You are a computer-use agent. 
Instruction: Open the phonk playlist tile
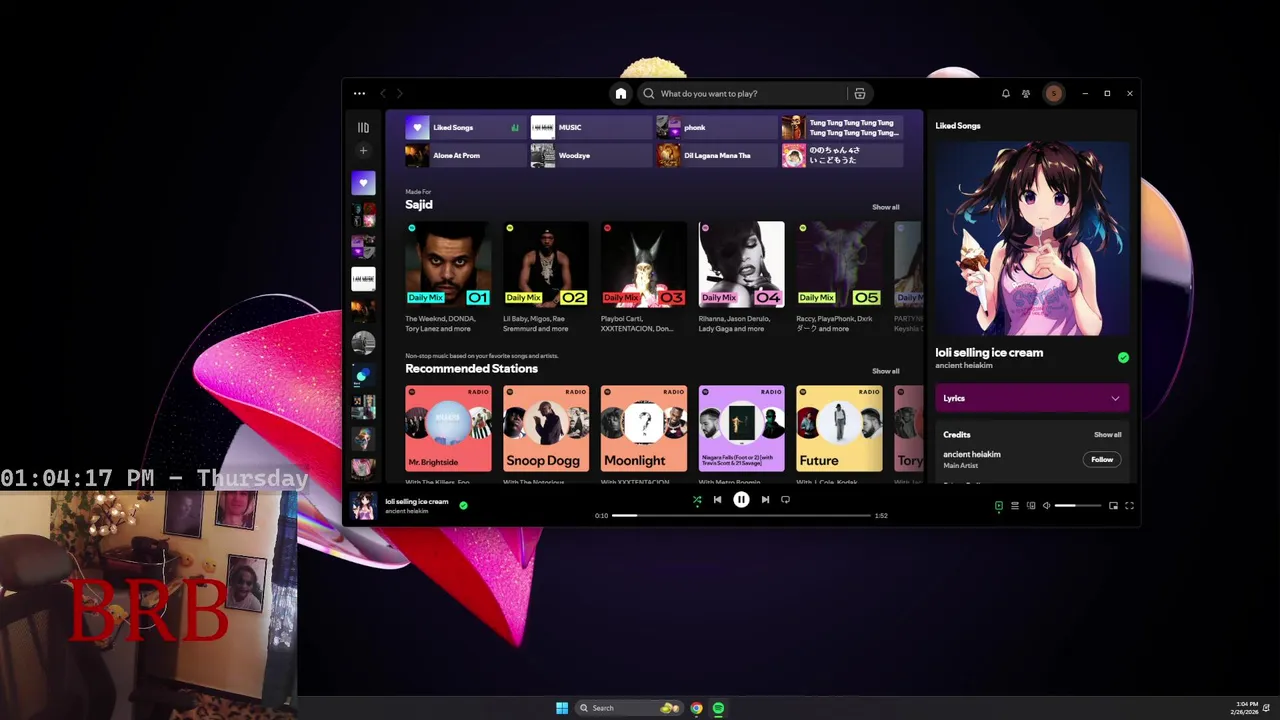(716, 128)
